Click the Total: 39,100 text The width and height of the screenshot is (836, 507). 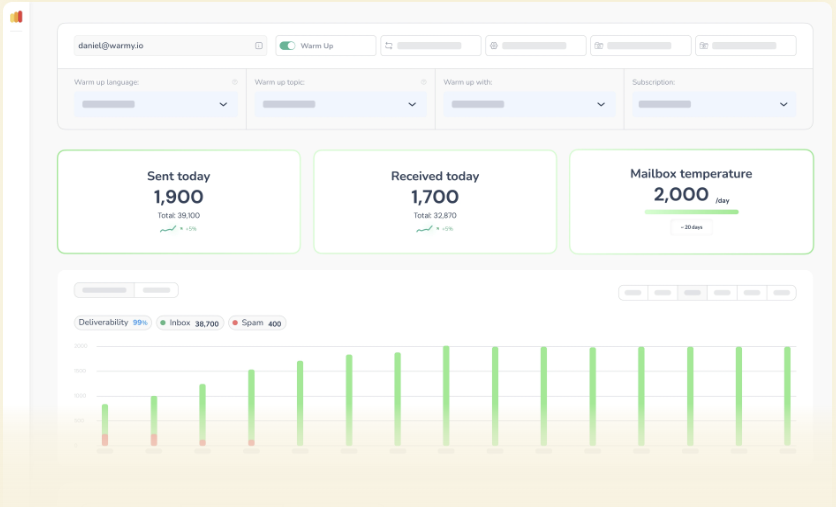coord(179,215)
